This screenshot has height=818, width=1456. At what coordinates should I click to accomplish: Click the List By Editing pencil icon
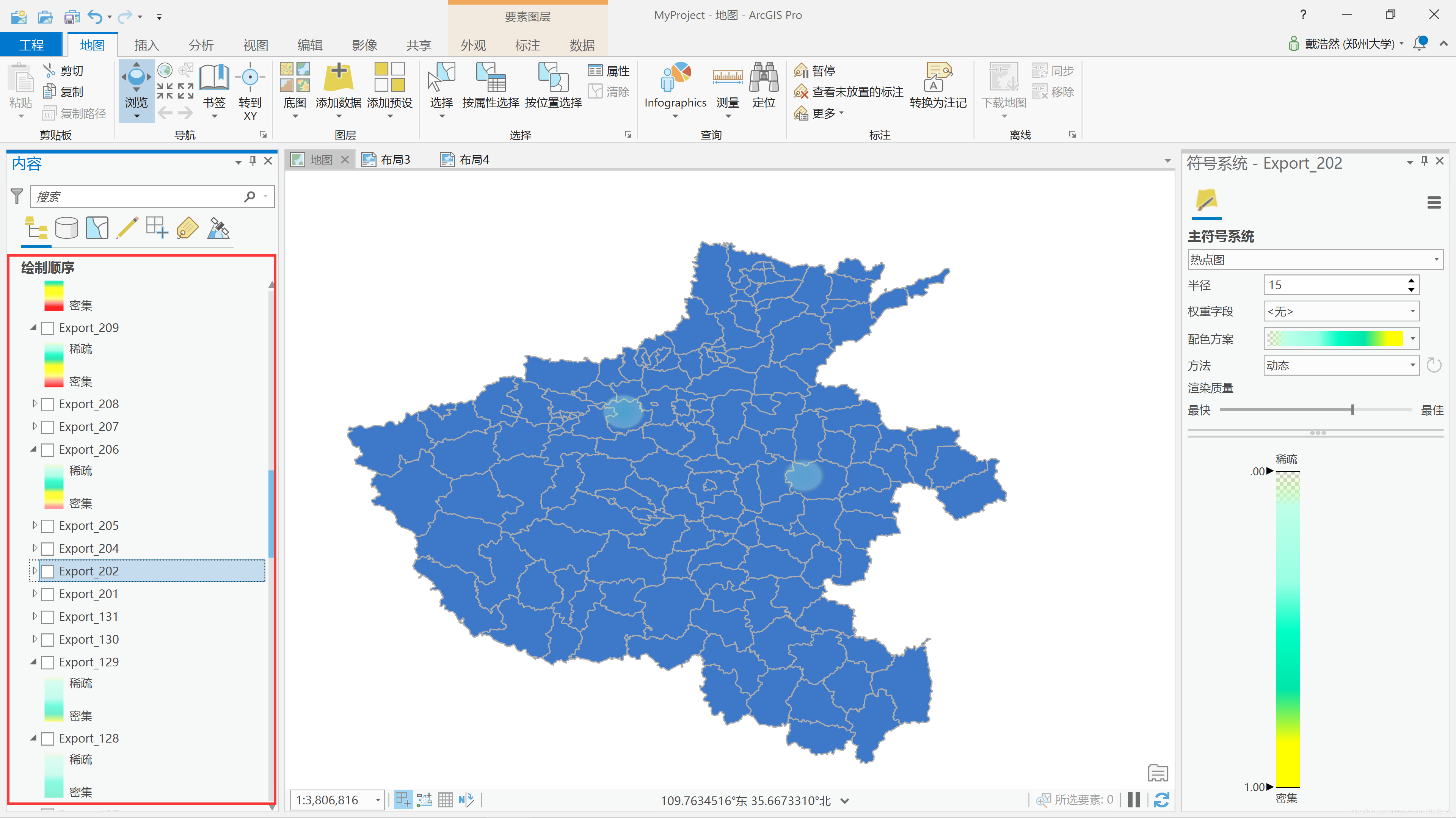coord(127,228)
